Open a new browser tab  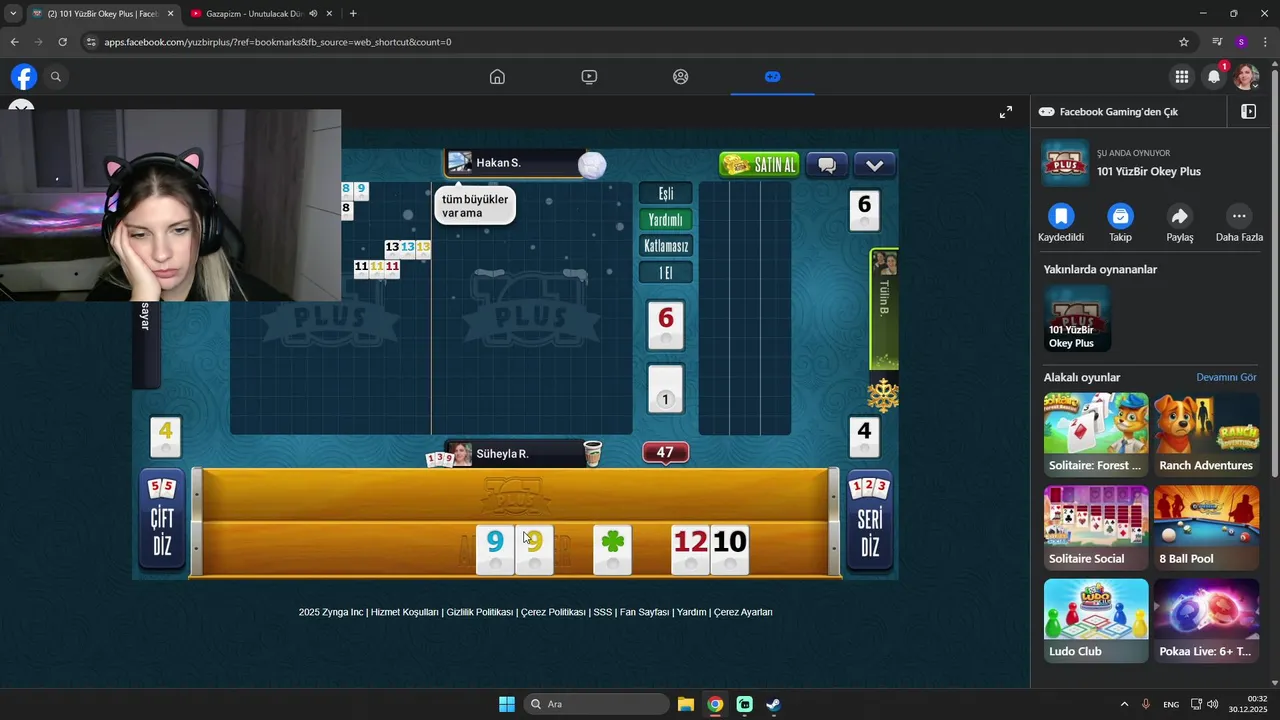353,14
